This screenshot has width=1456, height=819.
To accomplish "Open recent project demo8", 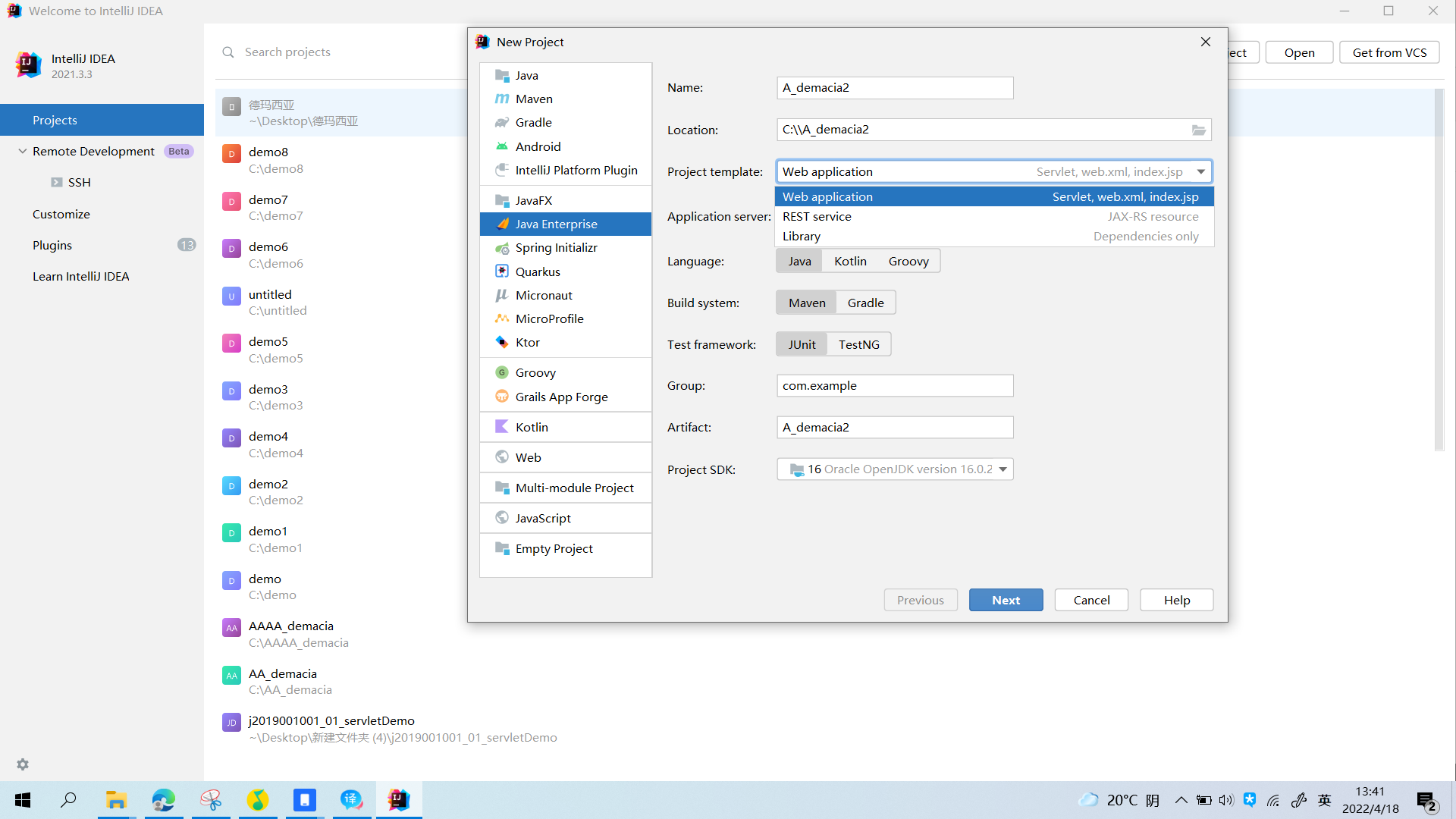I will tap(341, 160).
